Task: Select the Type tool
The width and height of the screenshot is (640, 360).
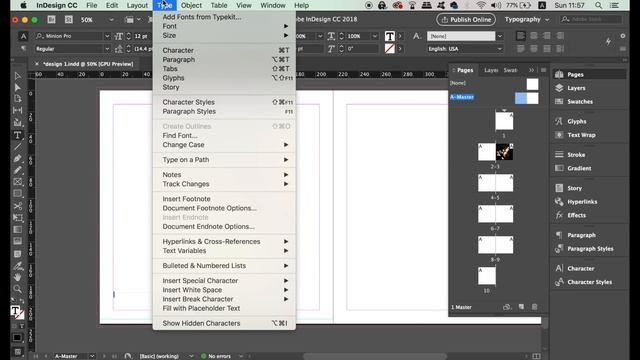Action: click(18, 135)
